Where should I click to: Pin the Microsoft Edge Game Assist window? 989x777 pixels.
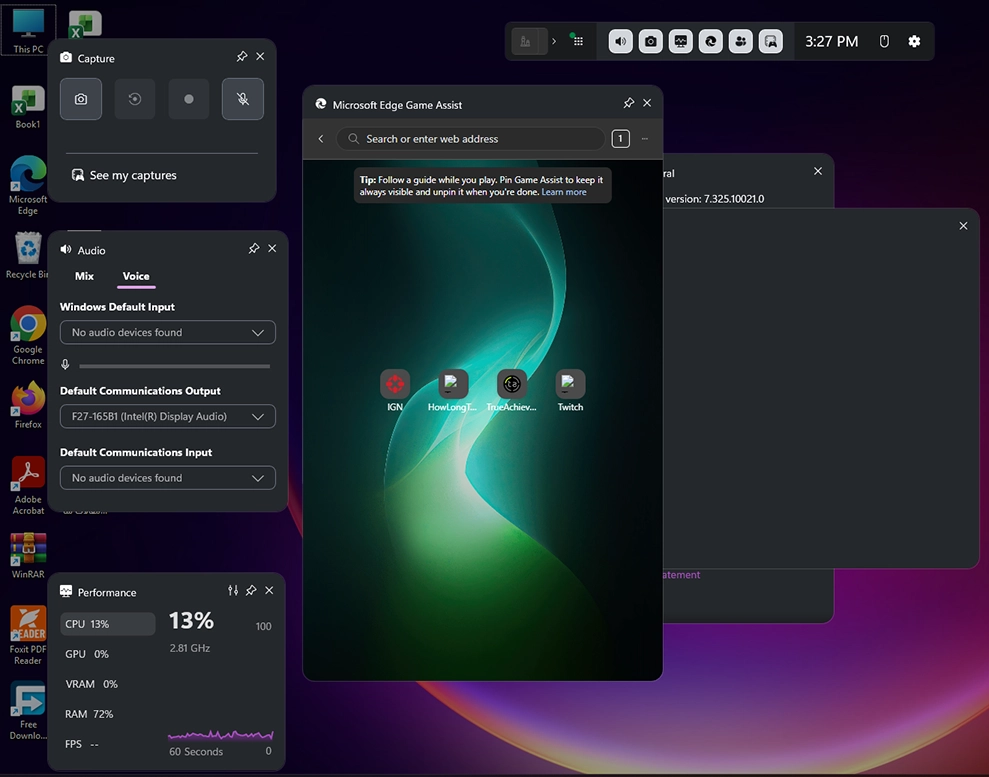tap(628, 103)
